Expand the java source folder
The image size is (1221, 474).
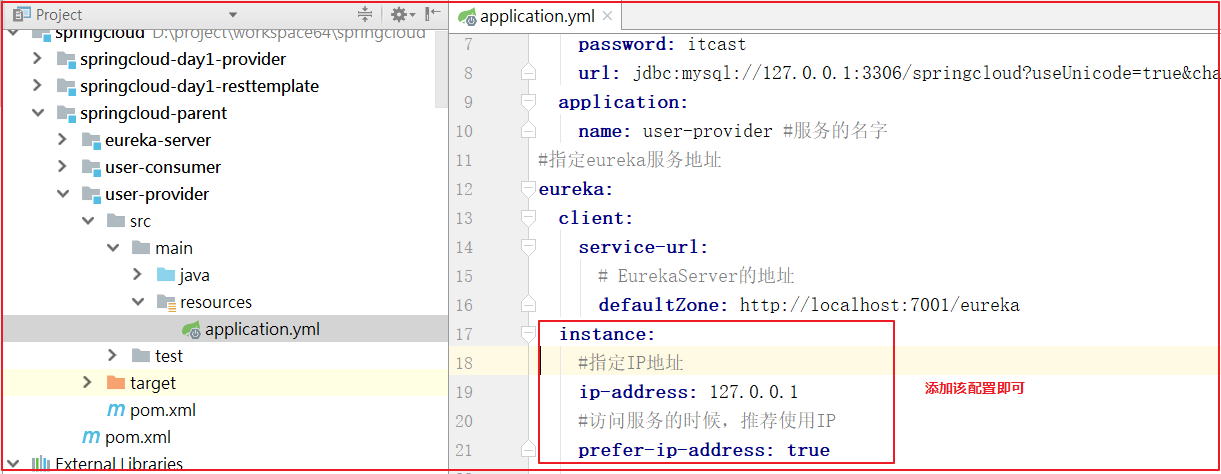click(x=137, y=275)
